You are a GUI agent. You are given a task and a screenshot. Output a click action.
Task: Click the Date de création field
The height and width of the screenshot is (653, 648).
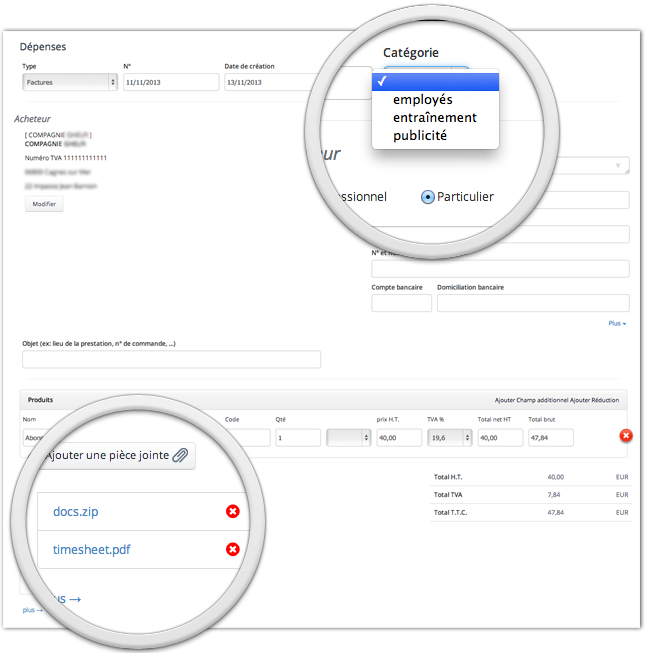point(271,82)
